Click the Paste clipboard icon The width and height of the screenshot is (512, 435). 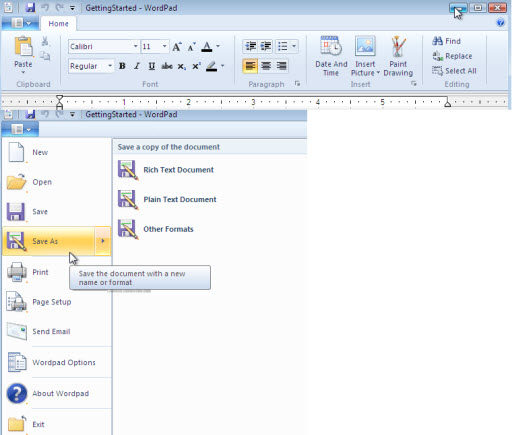click(23, 46)
